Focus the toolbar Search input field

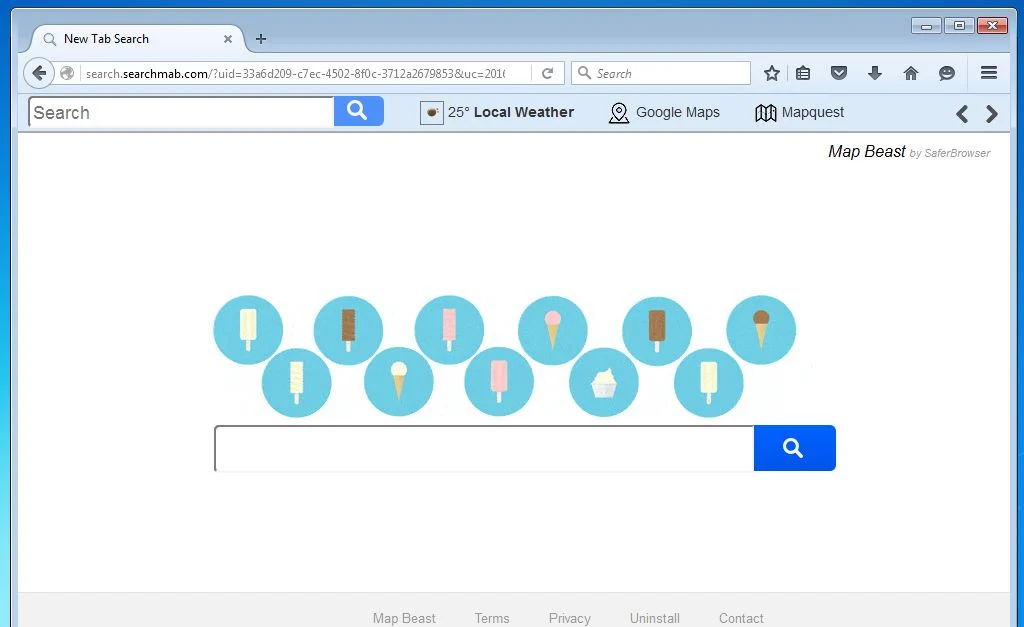[182, 112]
